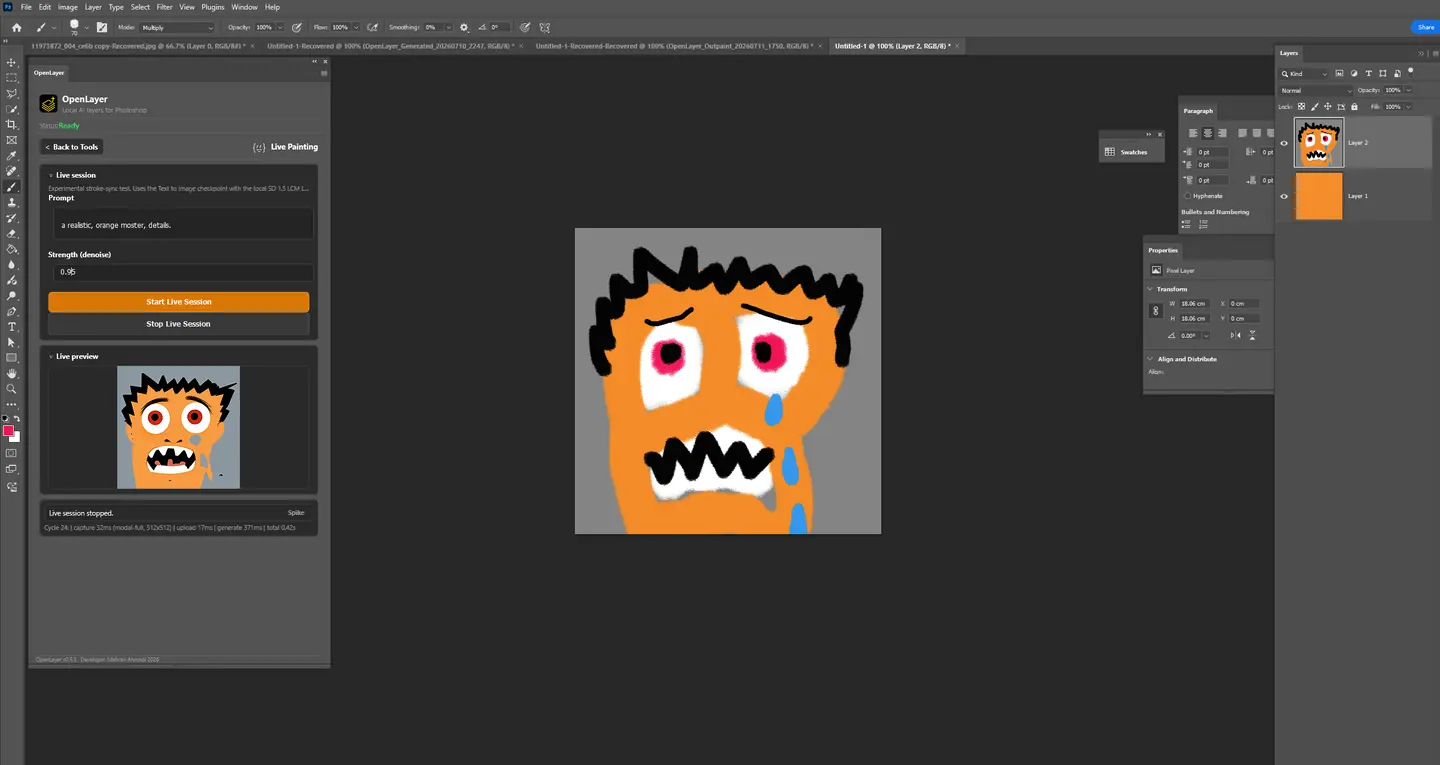
Task: Toggle lock position icon
Action: 1328,106
